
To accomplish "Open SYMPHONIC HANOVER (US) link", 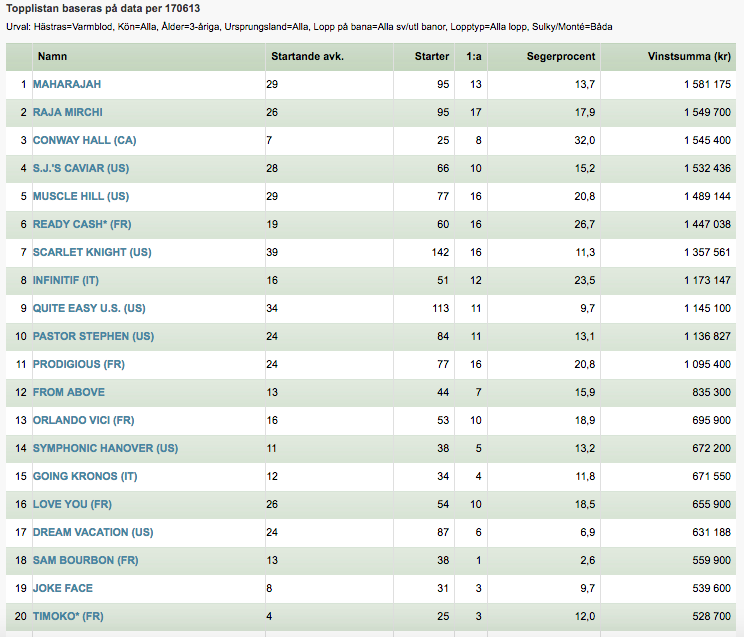I will tap(105, 449).
